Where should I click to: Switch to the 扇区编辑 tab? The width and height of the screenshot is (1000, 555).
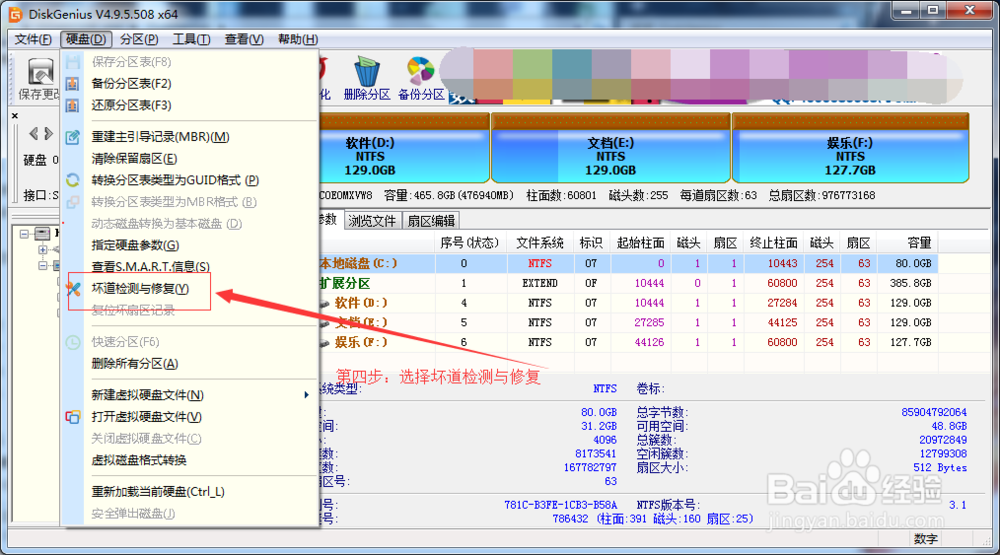coord(431,221)
